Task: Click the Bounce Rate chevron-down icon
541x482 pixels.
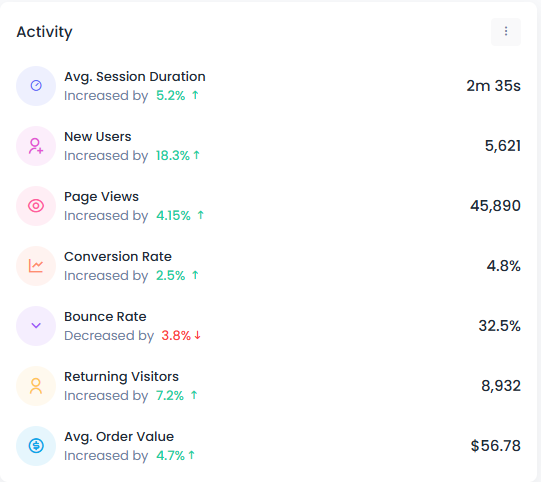Action: (x=36, y=326)
